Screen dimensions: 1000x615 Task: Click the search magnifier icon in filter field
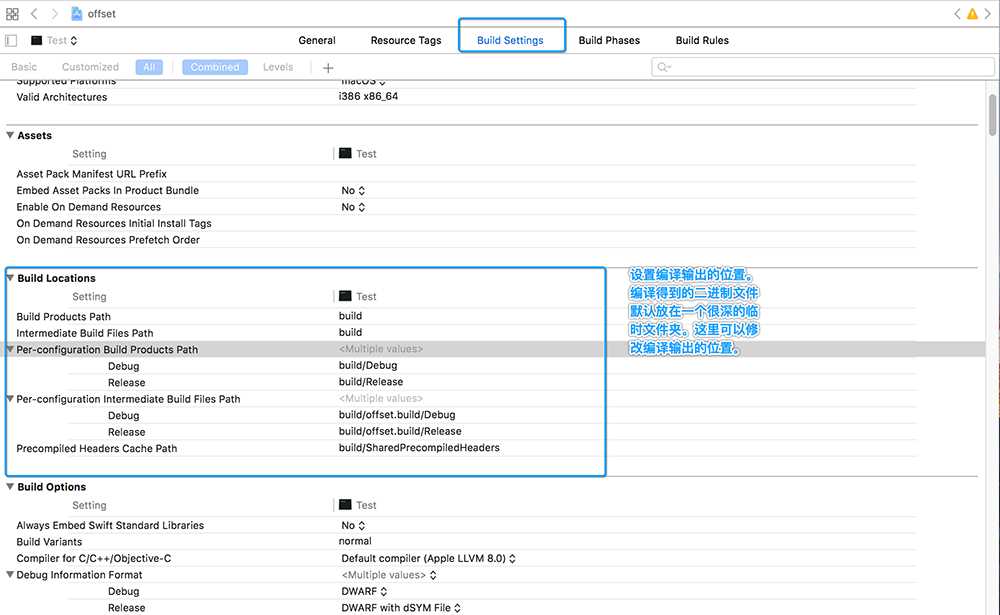[663, 67]
